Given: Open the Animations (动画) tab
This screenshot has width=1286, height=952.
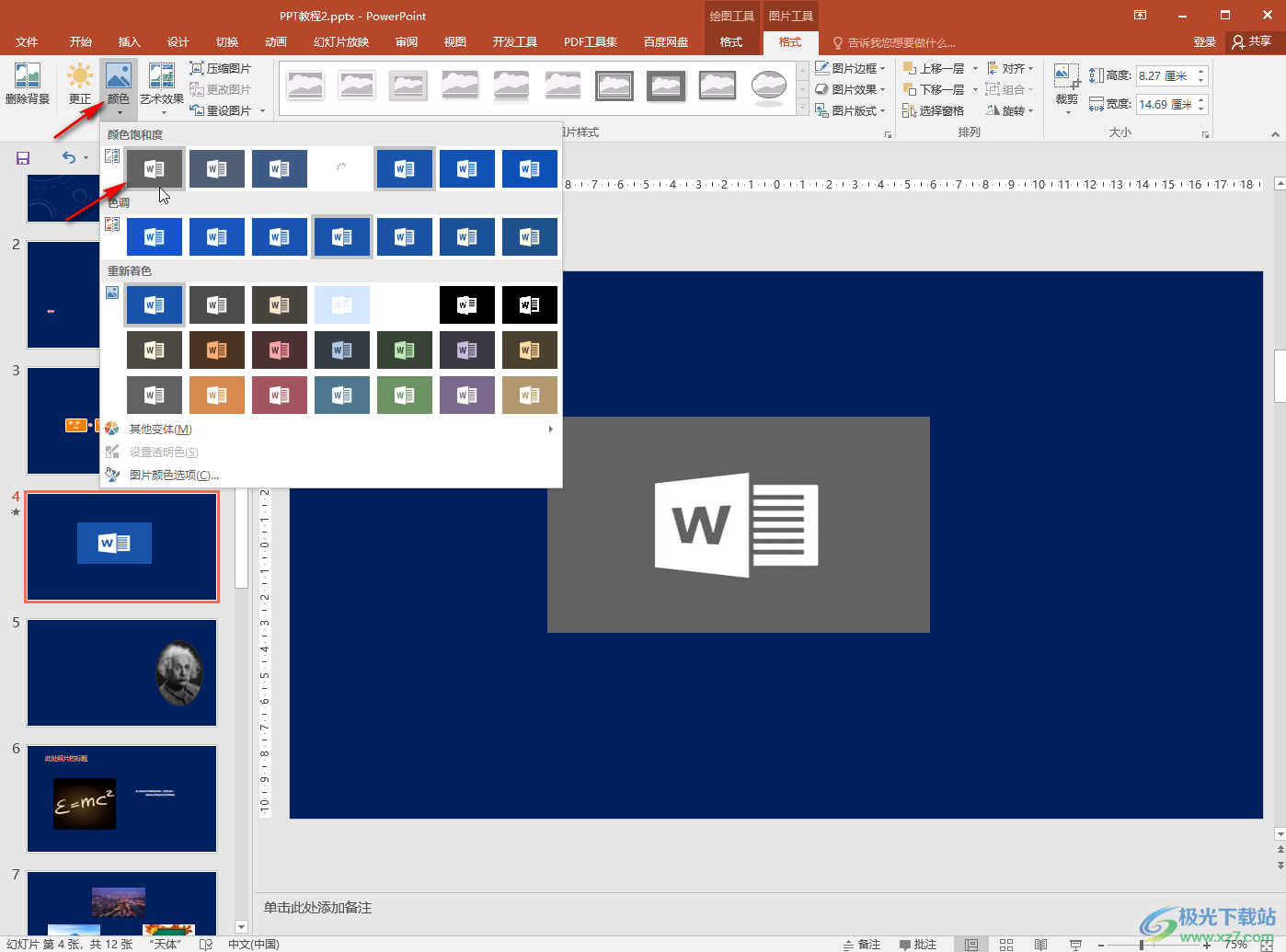Looking at the screenshot, I should (276, 41).
